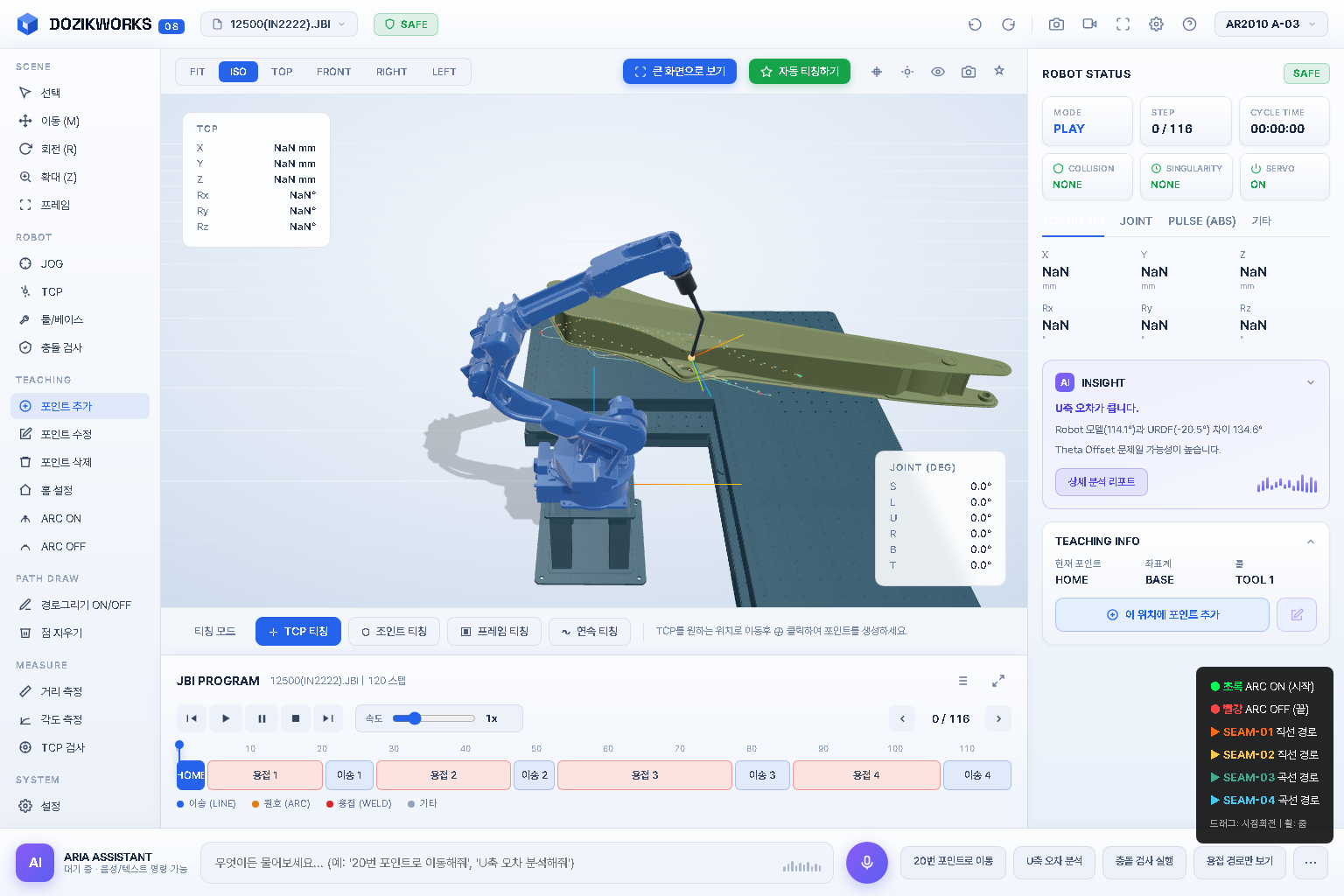Click the star favorite icon in viewport toolbar
1344x896 pixels.
pos(999,72)
